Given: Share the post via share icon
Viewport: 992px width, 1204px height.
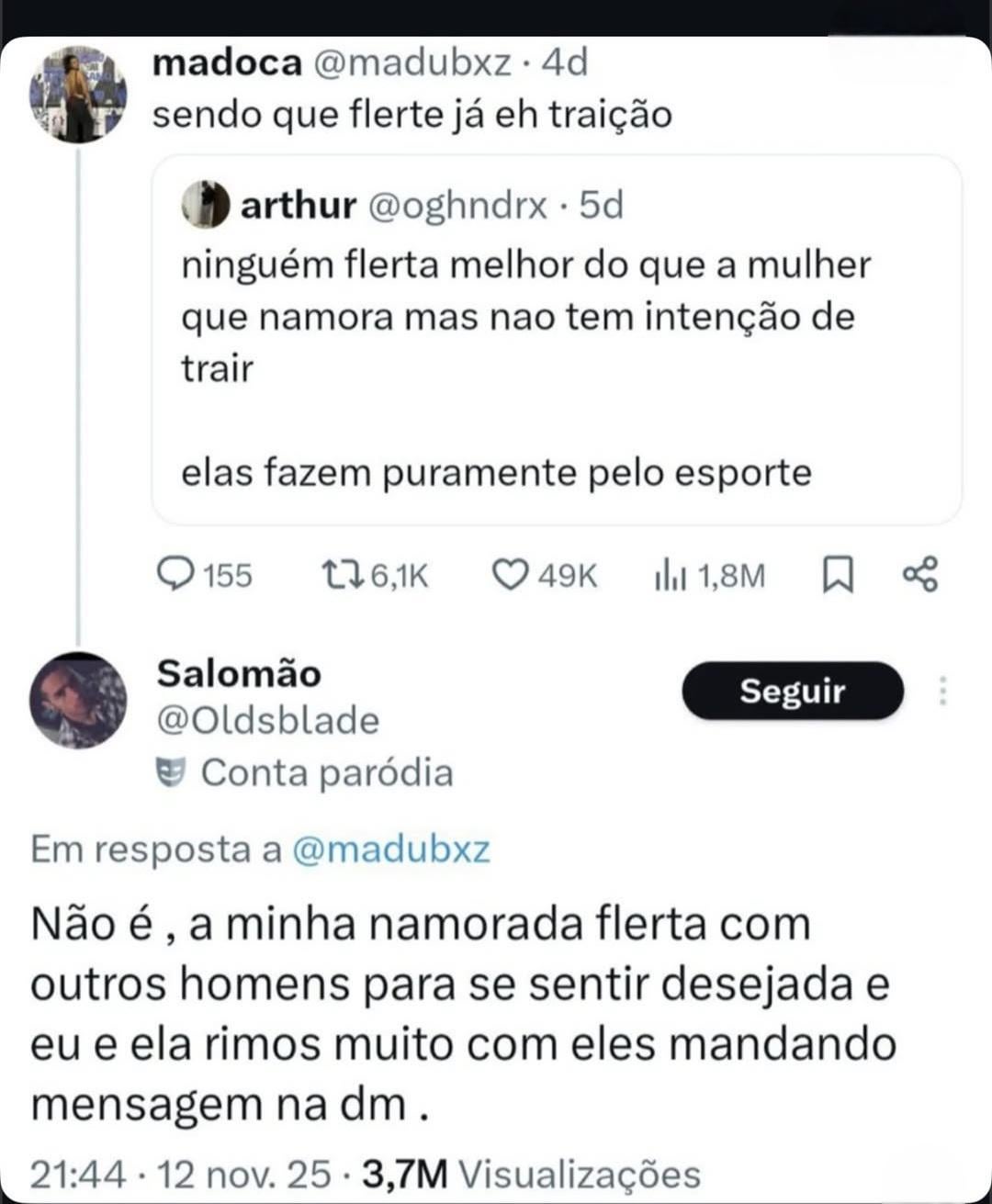Looking at the screenshot, I should pyautogui.click(x=919, y=573).
